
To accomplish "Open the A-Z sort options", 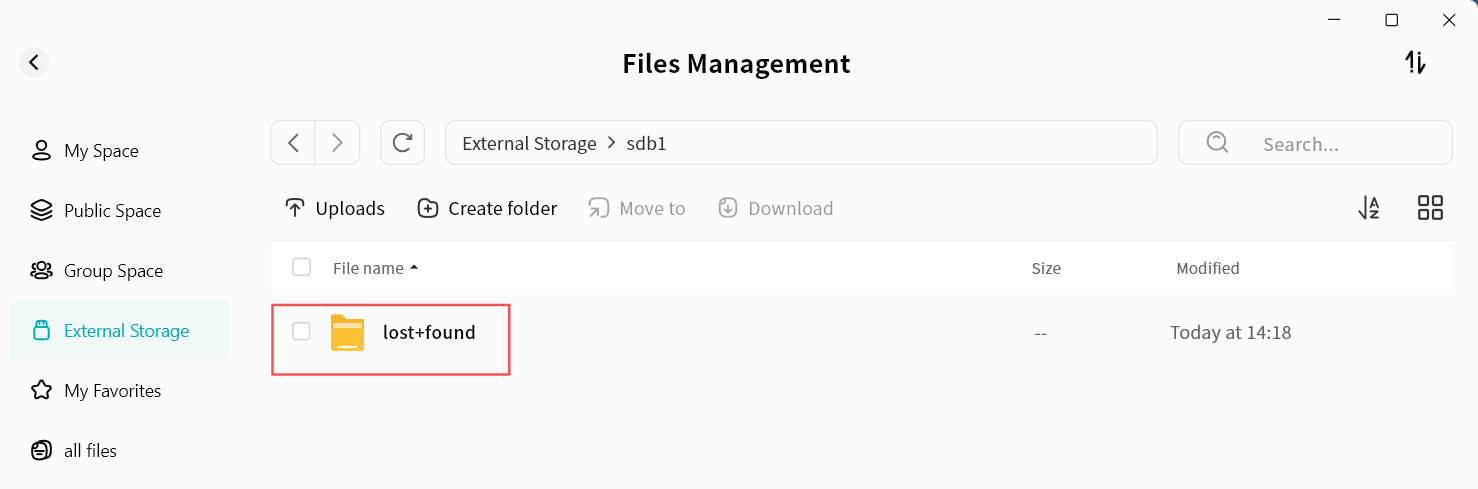I will click(1369, 208).
